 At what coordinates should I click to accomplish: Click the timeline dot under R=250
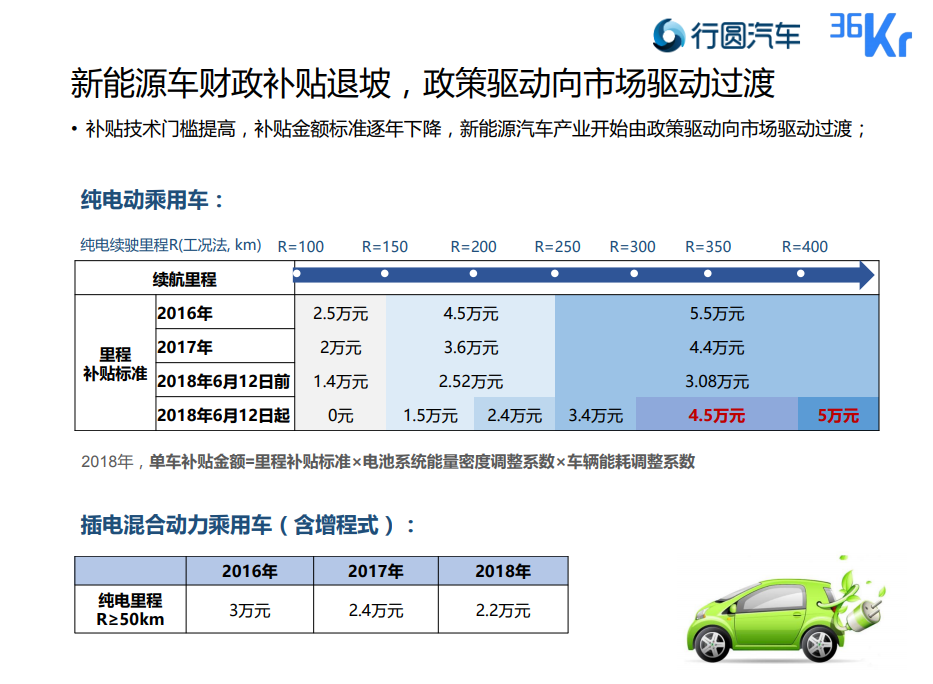pyautogui.click(x=555, y=274)
